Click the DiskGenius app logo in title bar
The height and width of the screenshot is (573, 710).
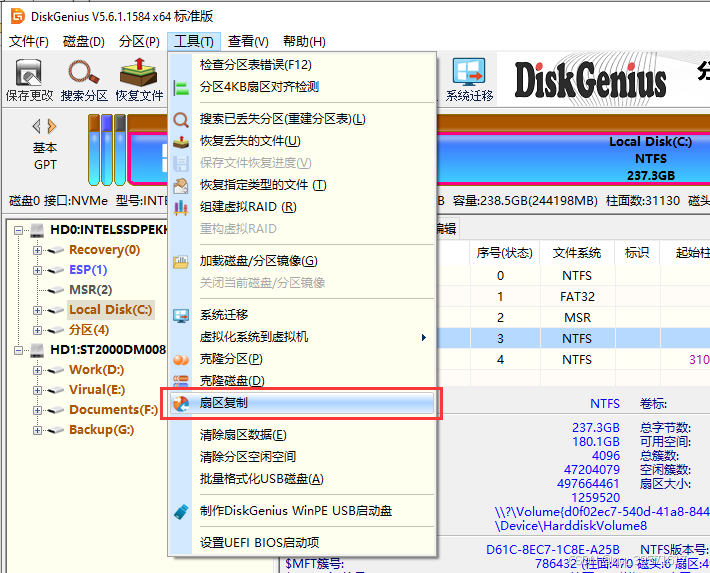tap(18, 16)
